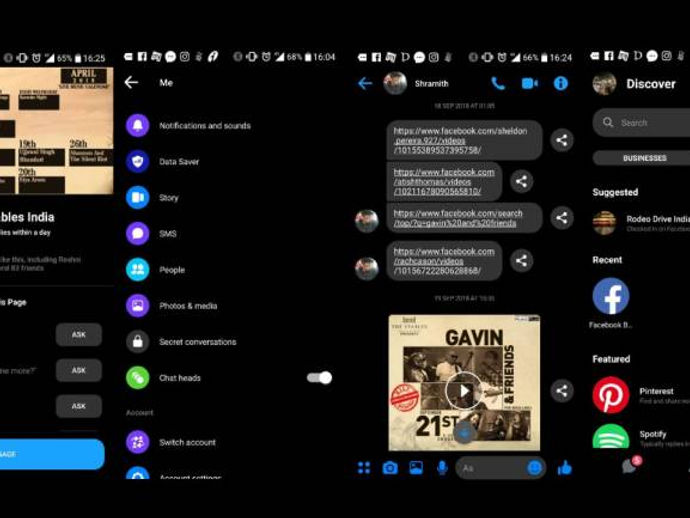Share the rachcason video link message
Screen dimensions: 690x518
pos(521,261)
